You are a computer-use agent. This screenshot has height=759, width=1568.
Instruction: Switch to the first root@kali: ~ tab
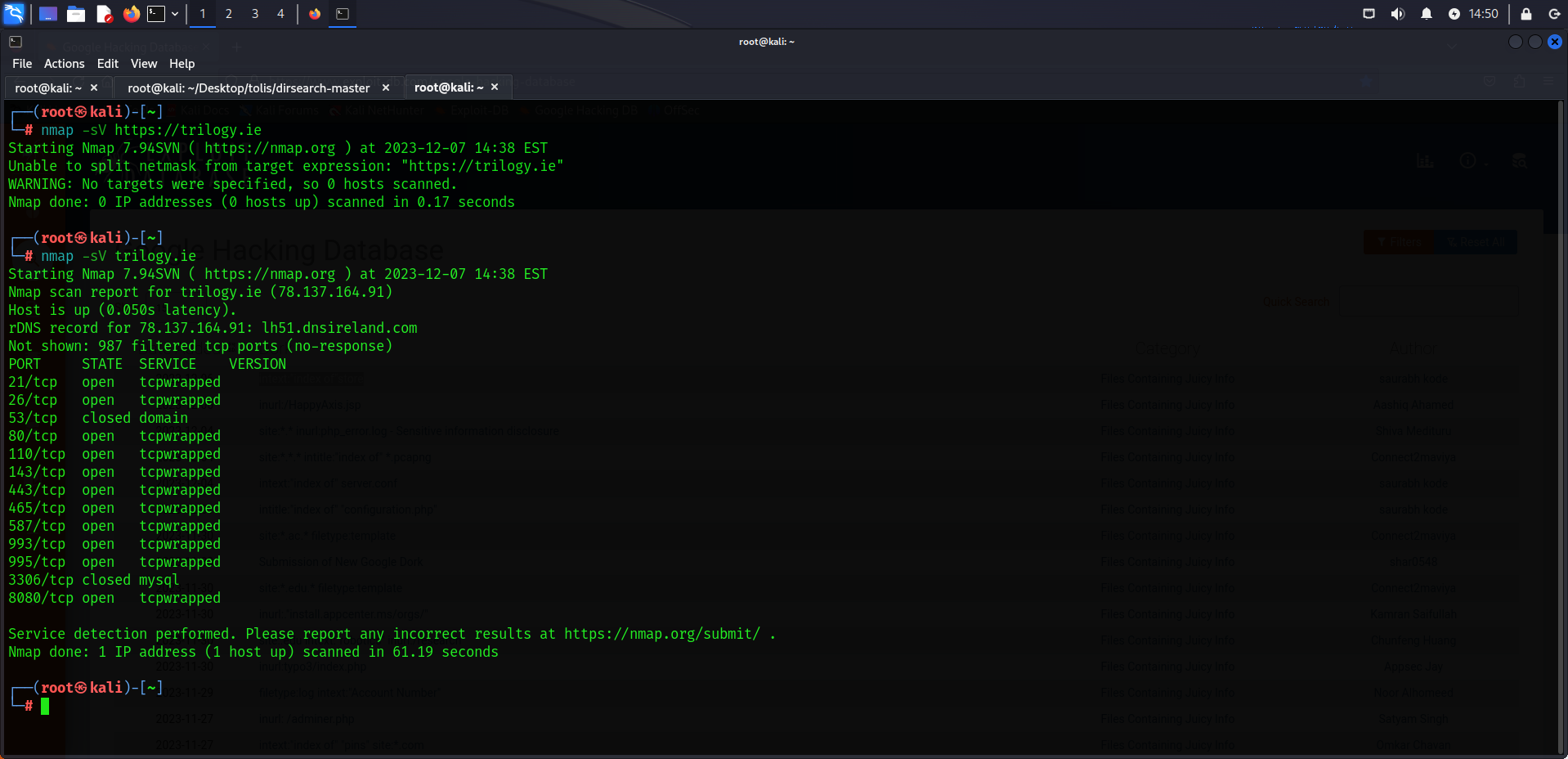tap(48, 88)
